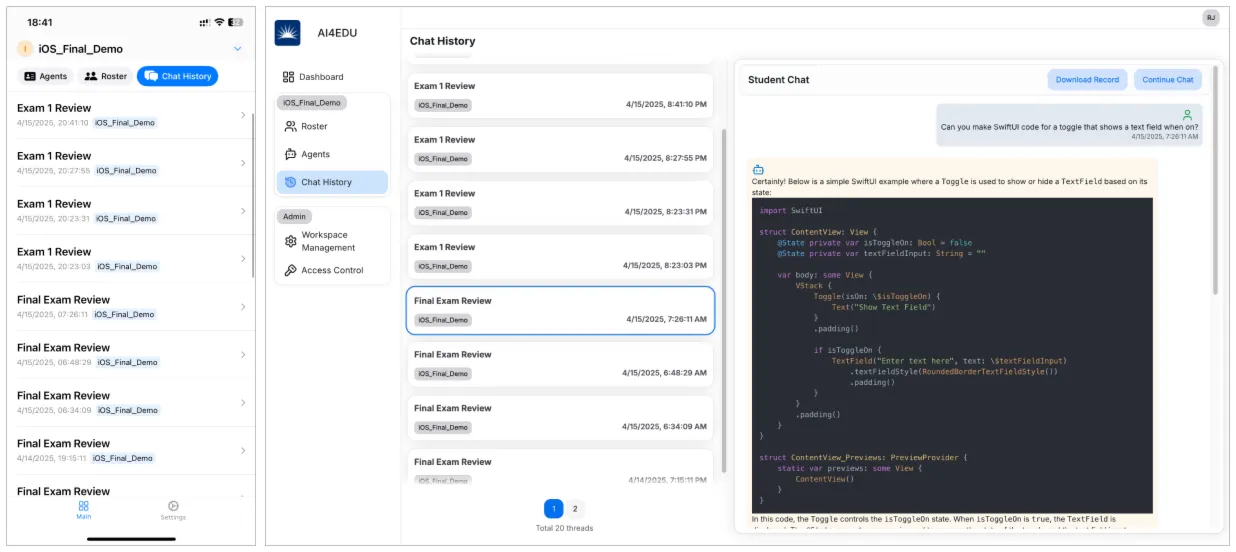Open web thread Exam 1 Review 8:23:31 PM
The height and width of the screenshot is (552, 1236).
(x=560, y=203)
